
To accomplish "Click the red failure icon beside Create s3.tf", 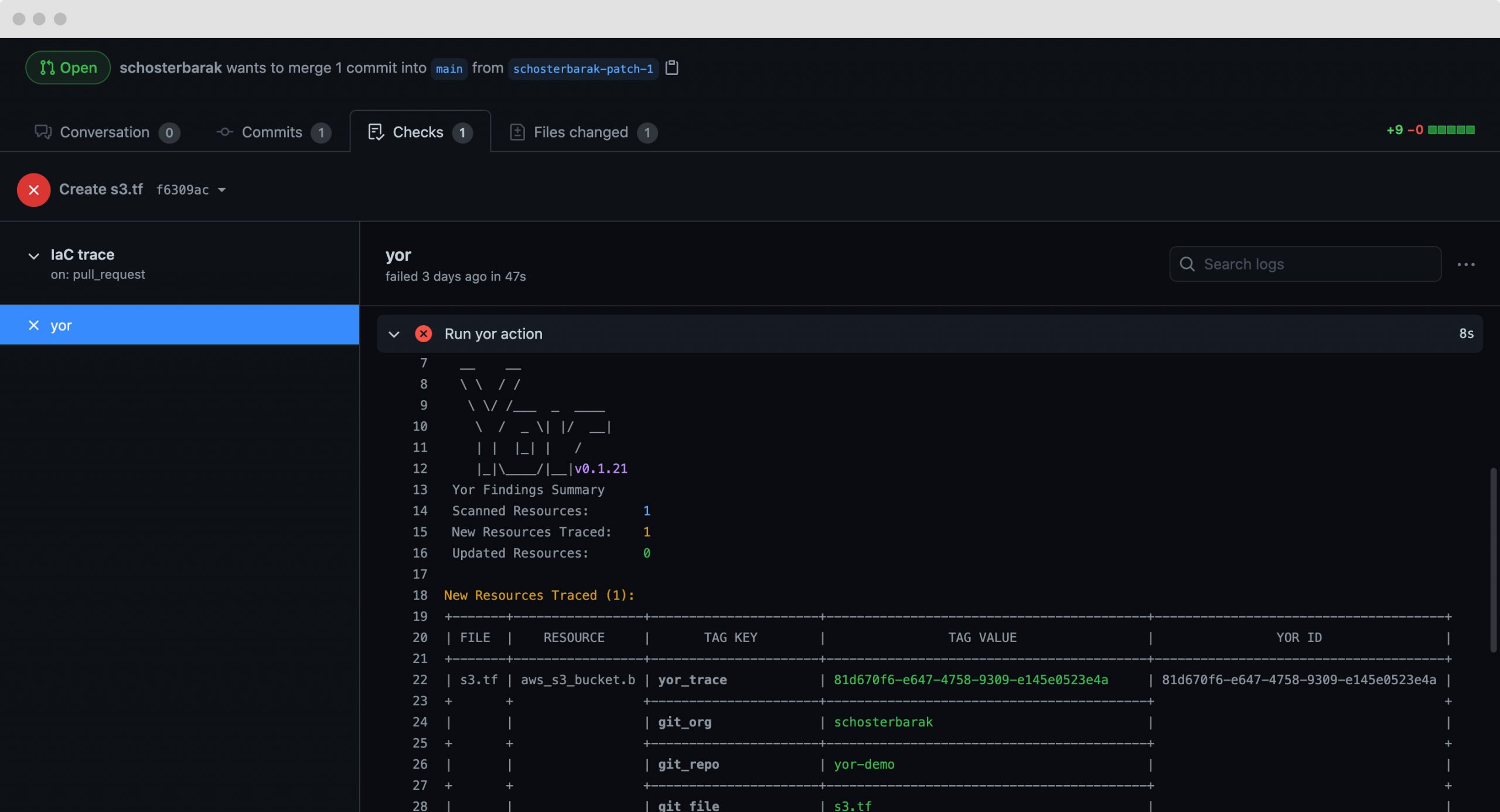I will 33,189.
